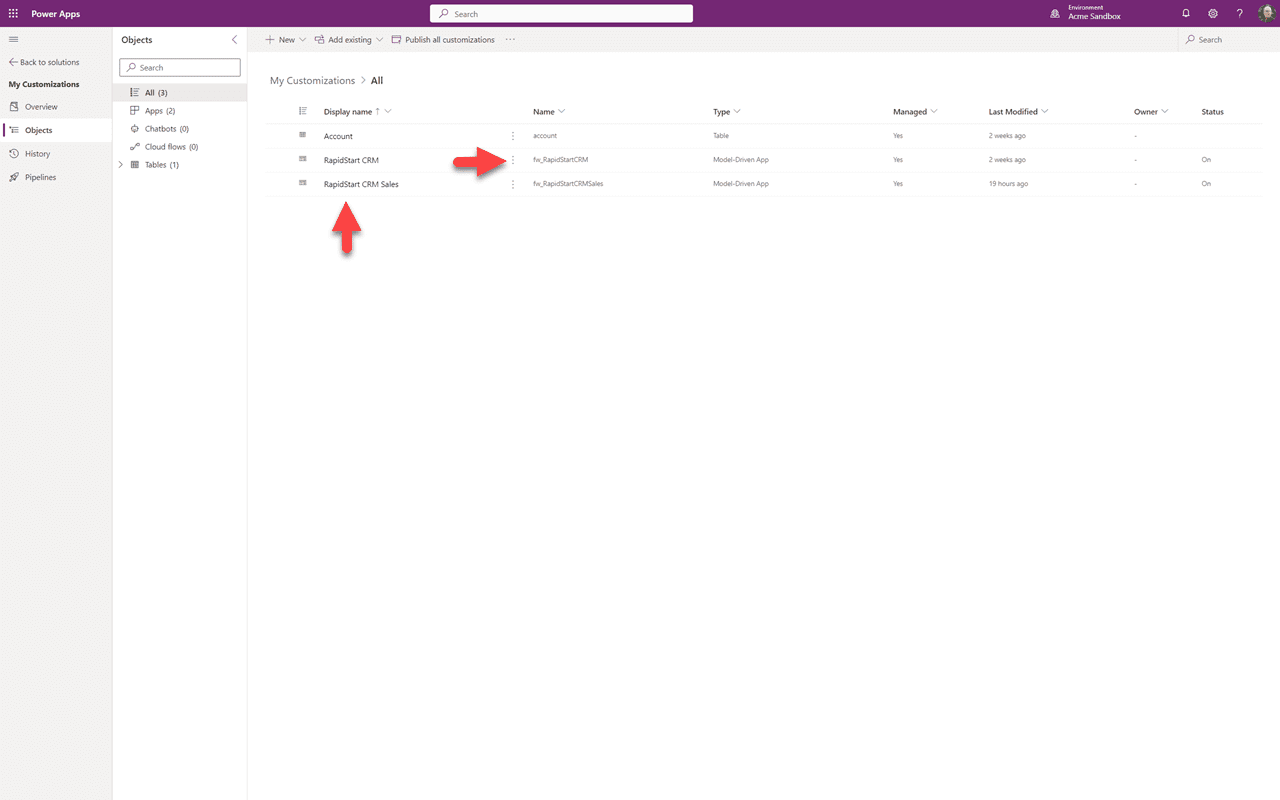Click the Objects search input field
This screenshot has width=1280, height=800.
point(180,67)
